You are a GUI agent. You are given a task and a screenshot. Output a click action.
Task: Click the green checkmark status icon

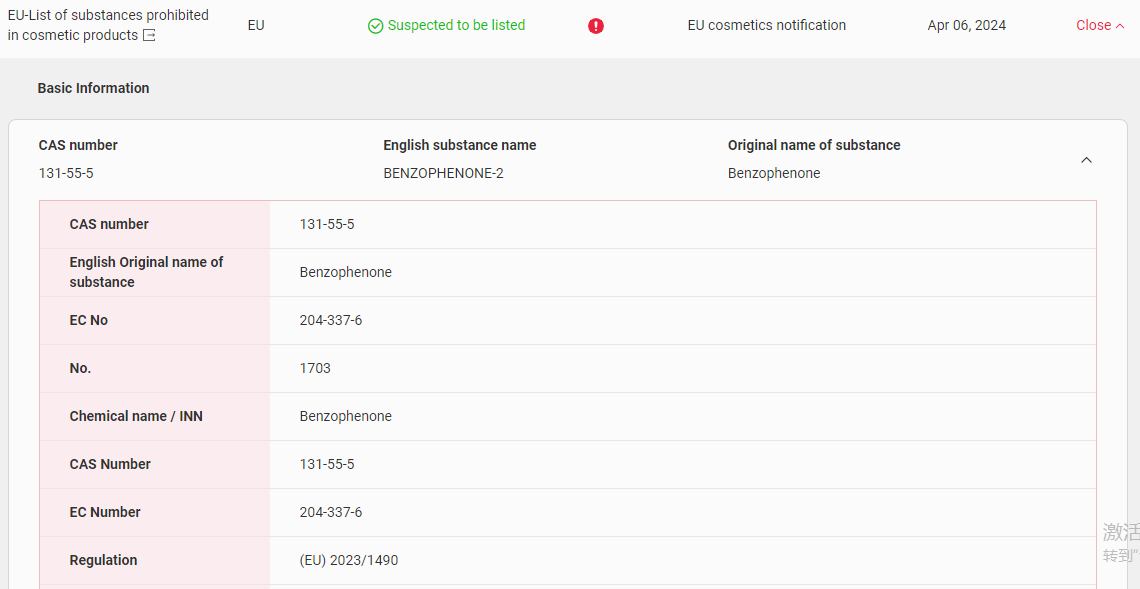[x=375, y=26]
